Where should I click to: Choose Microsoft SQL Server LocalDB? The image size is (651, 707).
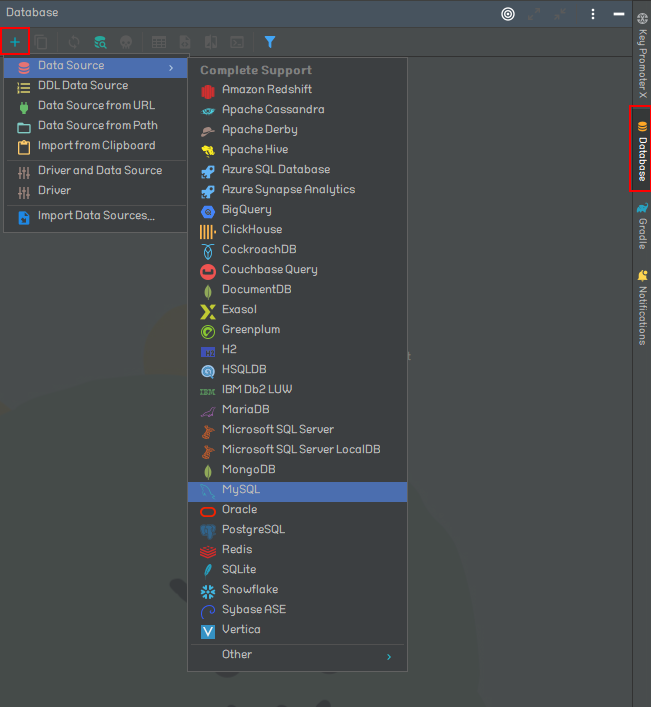coord(298,450)
